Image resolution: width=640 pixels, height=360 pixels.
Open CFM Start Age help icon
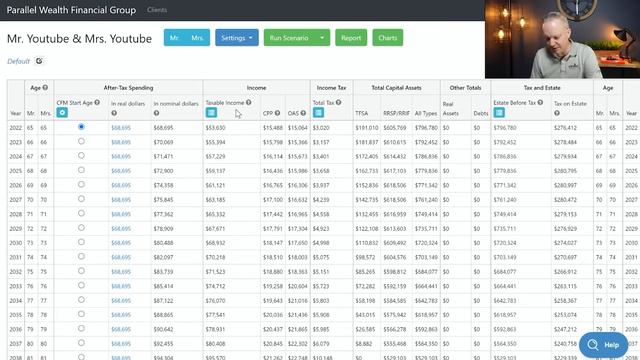point(97,102)
